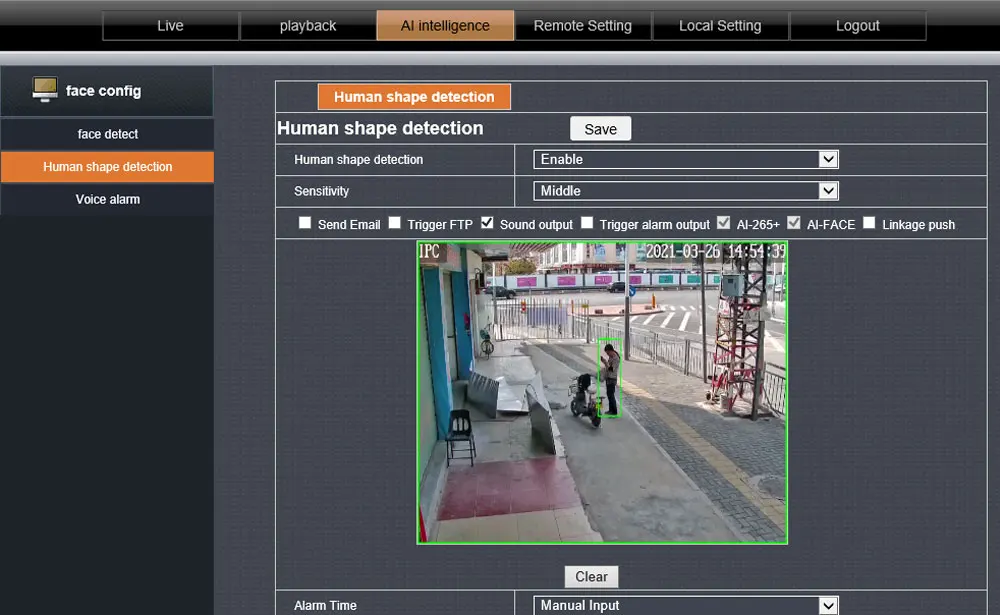This screenshot has height=615, width=1000.
Task: Select face detect in sidebar
Action: [x=107, y=134]
